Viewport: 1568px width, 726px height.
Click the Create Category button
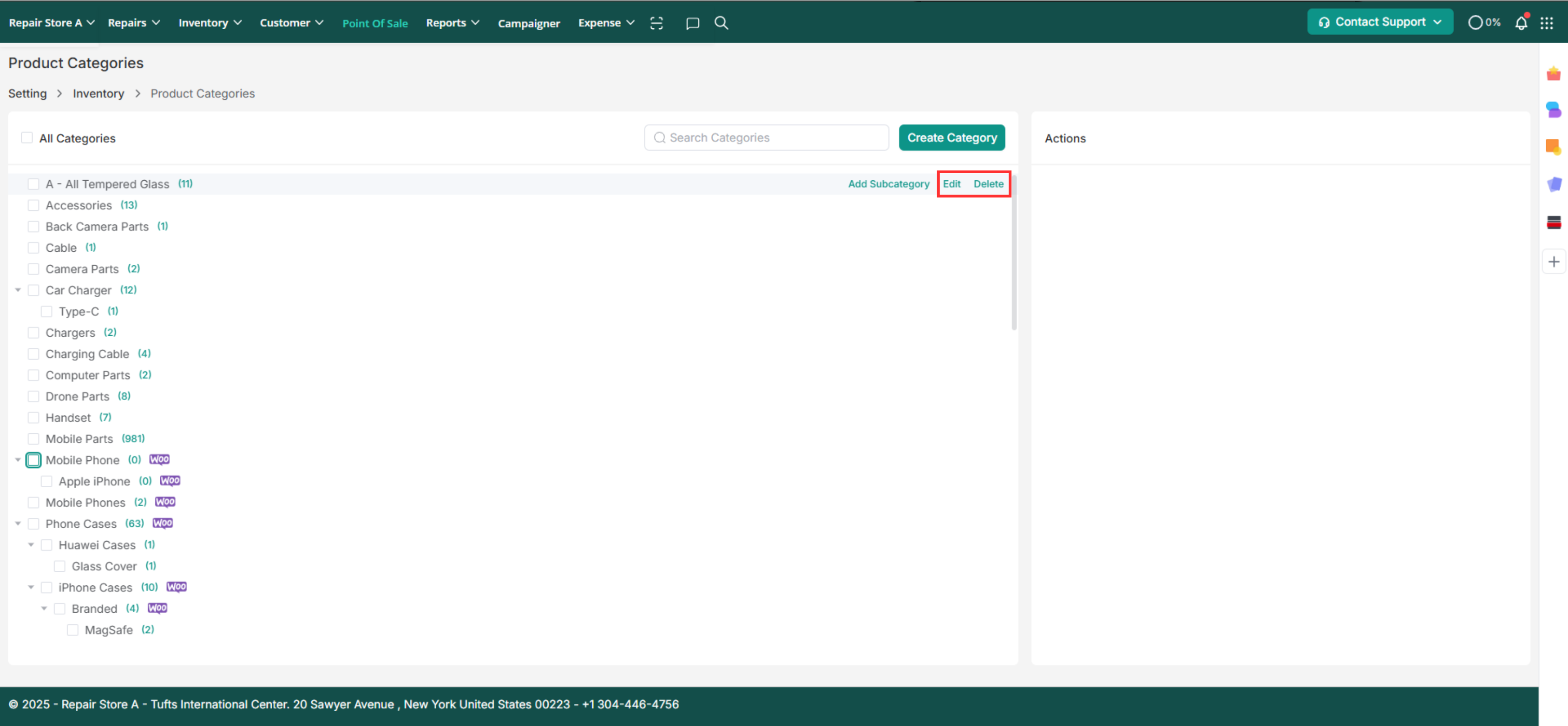pos(951,137)
